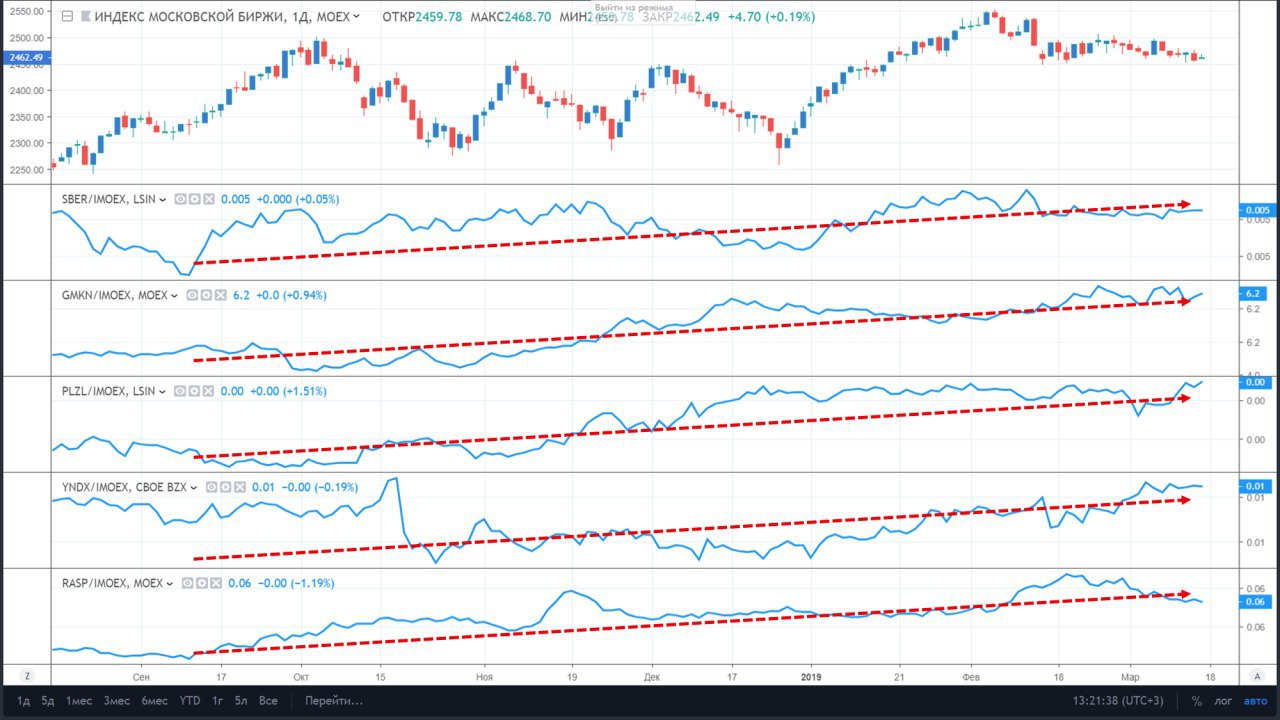1280x720 pixels.
Task: Hide the PLZL/IMOEX line with eye icon
Action: pos(179,391)
